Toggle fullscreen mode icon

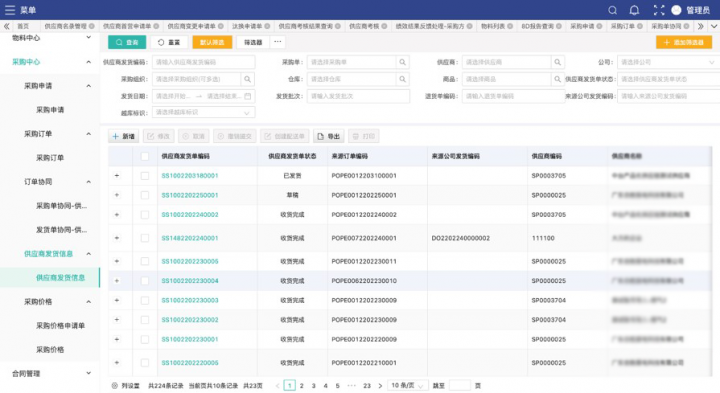[x=658, y=10]
